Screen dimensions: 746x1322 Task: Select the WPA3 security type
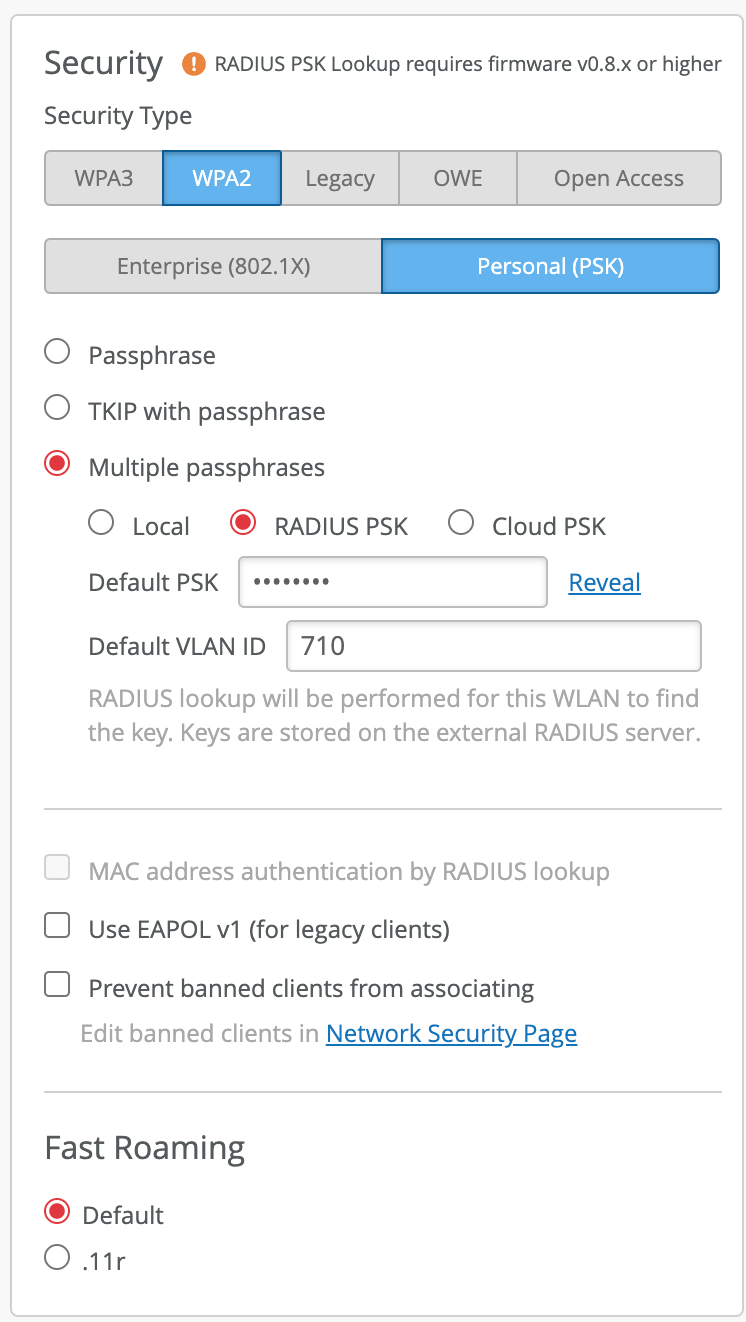click(x=104, y=179)
